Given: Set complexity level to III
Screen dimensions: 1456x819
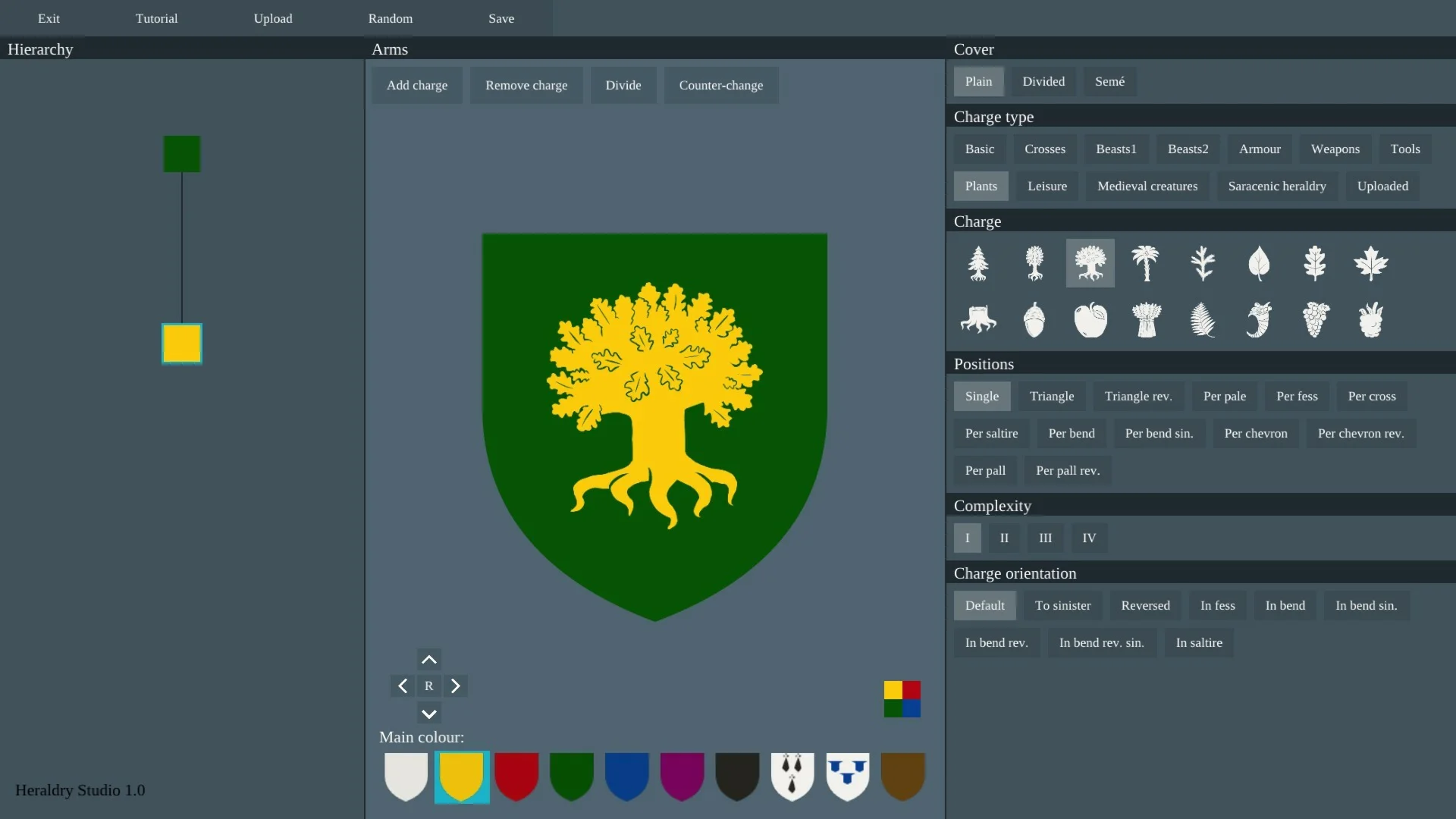Looking at the screenshot, I should 1045,538.
